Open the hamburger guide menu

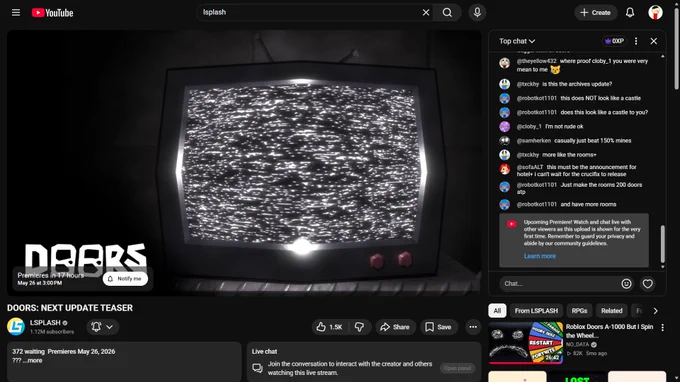(16, 13)
